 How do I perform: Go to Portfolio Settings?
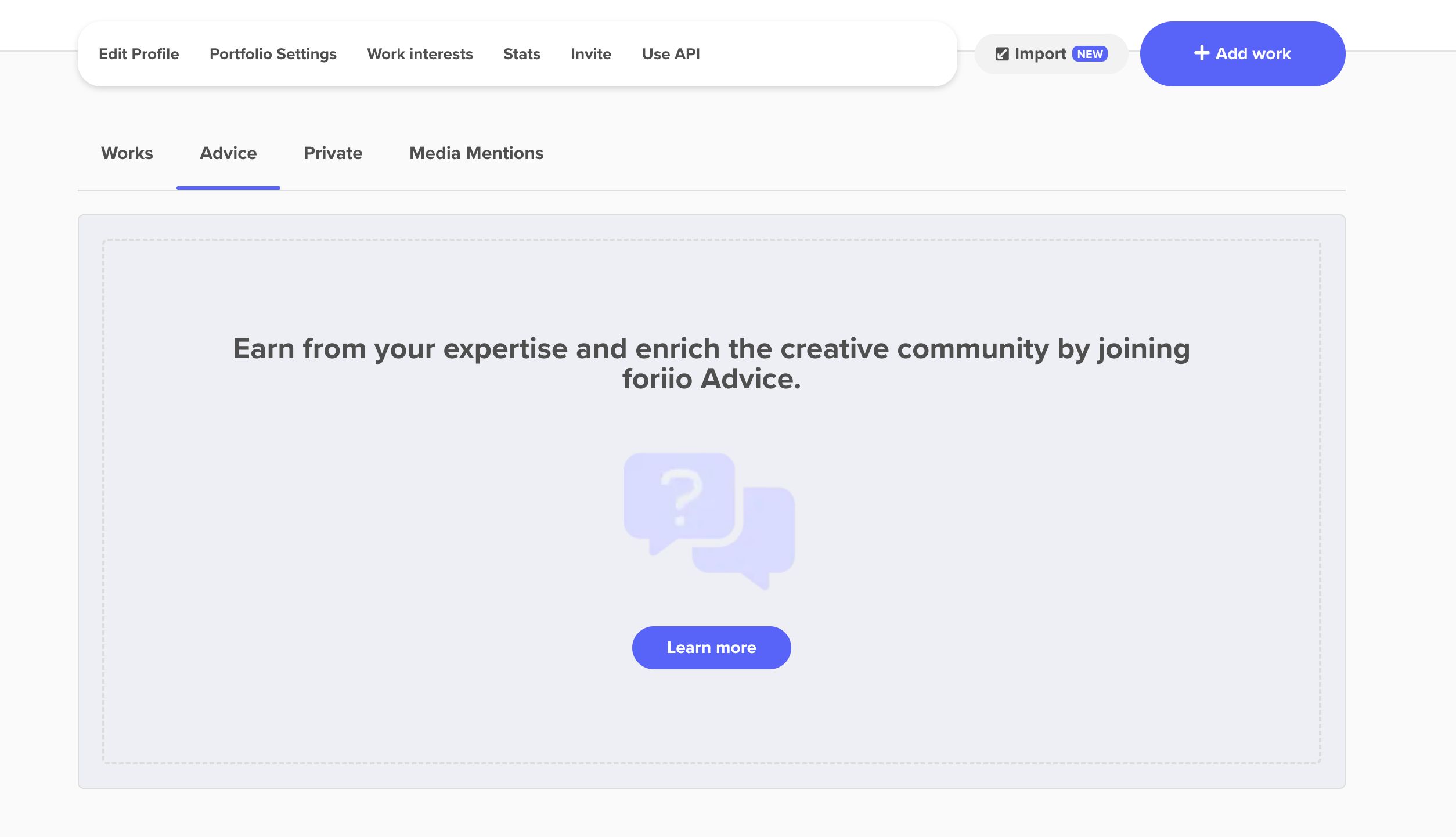click(273, 54)
